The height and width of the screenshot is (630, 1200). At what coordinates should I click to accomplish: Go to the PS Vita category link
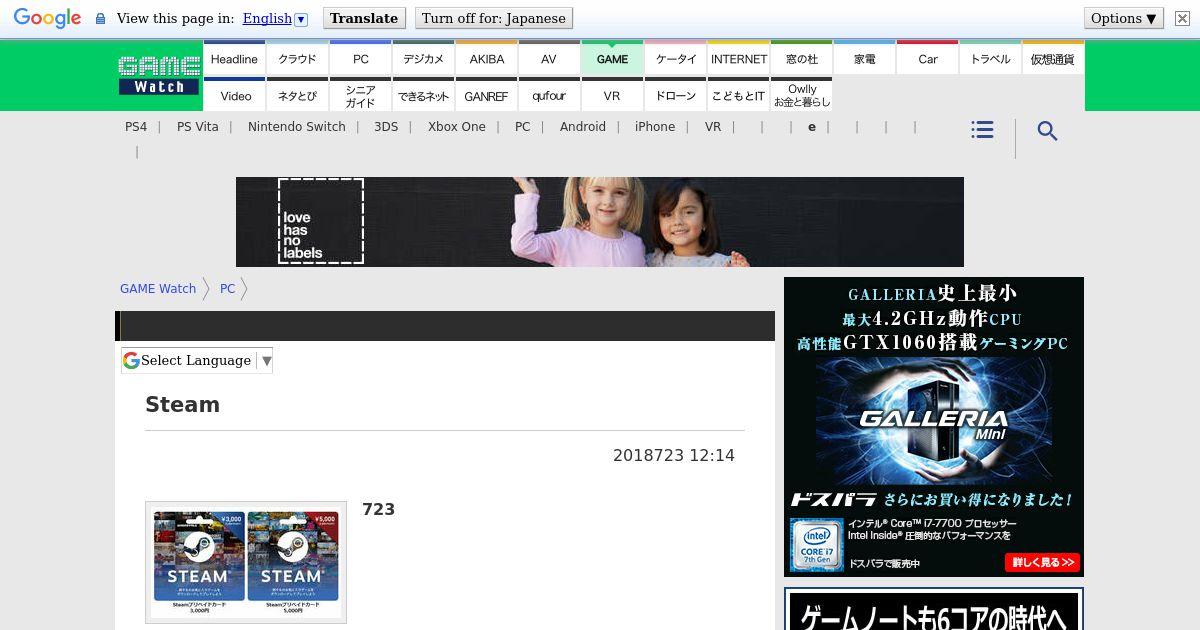point(198,127)
